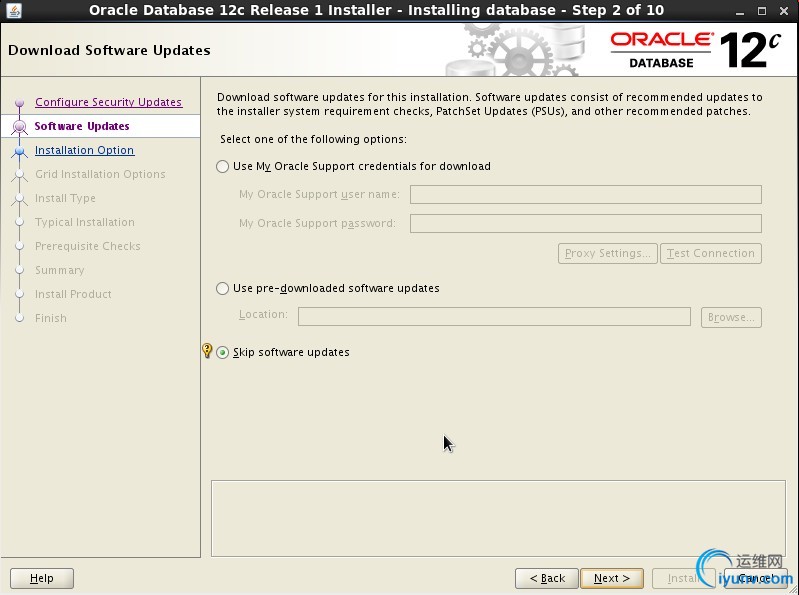Click the Software Updates step marker icon
Viewport: 799px width, 595px height.
(19, 126)
